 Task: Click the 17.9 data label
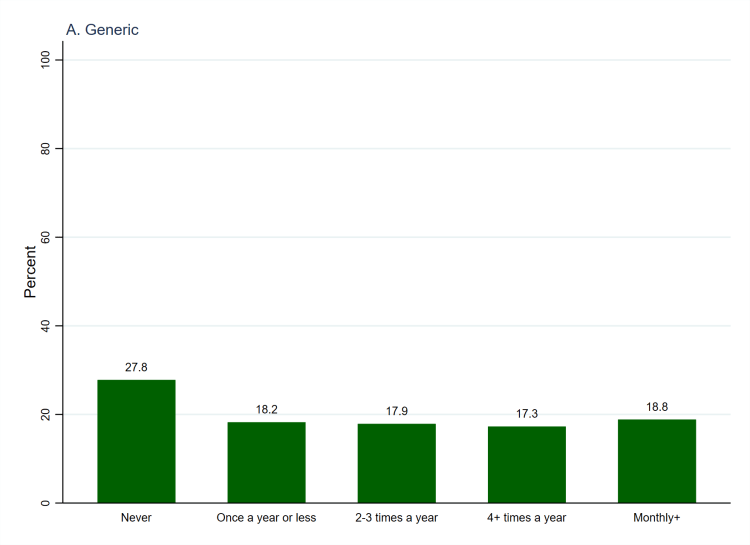click(x=396, y=411)
